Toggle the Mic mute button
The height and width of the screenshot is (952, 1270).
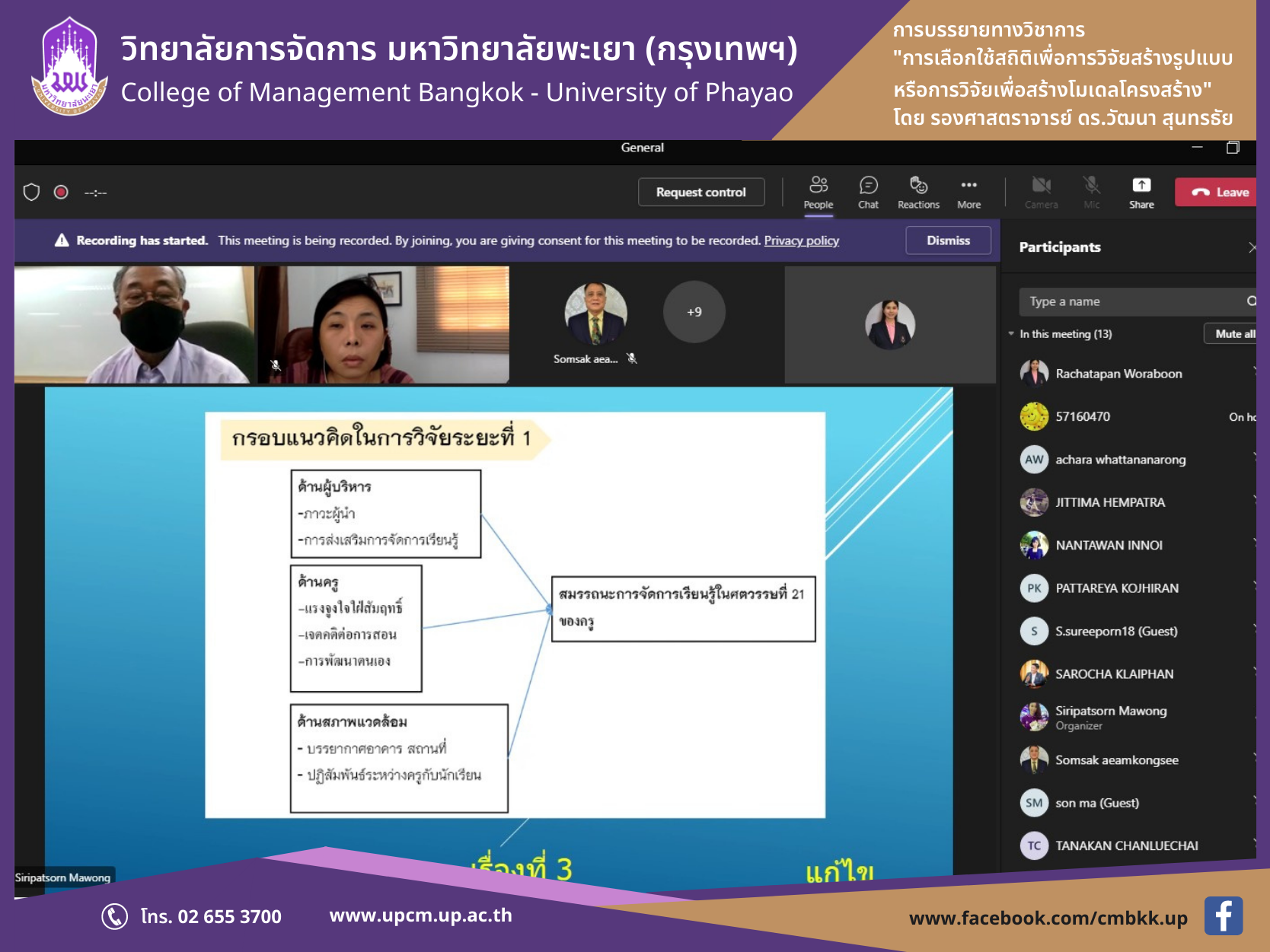point(1091,193)
